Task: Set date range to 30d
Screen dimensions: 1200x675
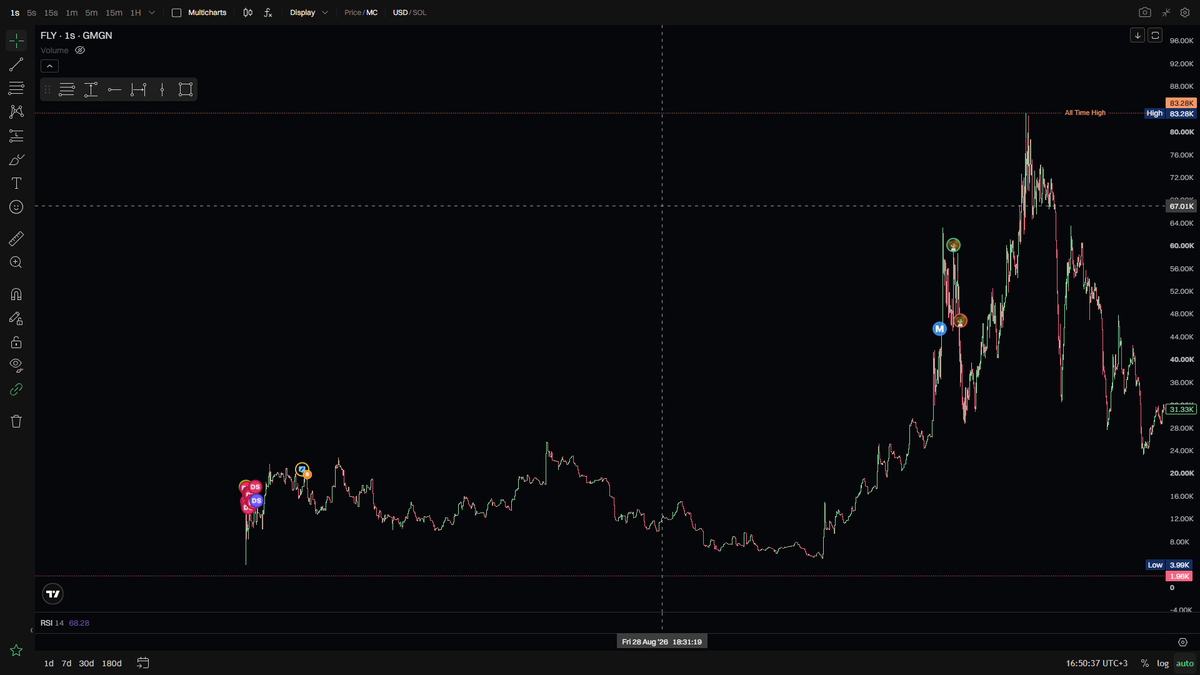Action: pyautogui.click(x=87, y=663)
